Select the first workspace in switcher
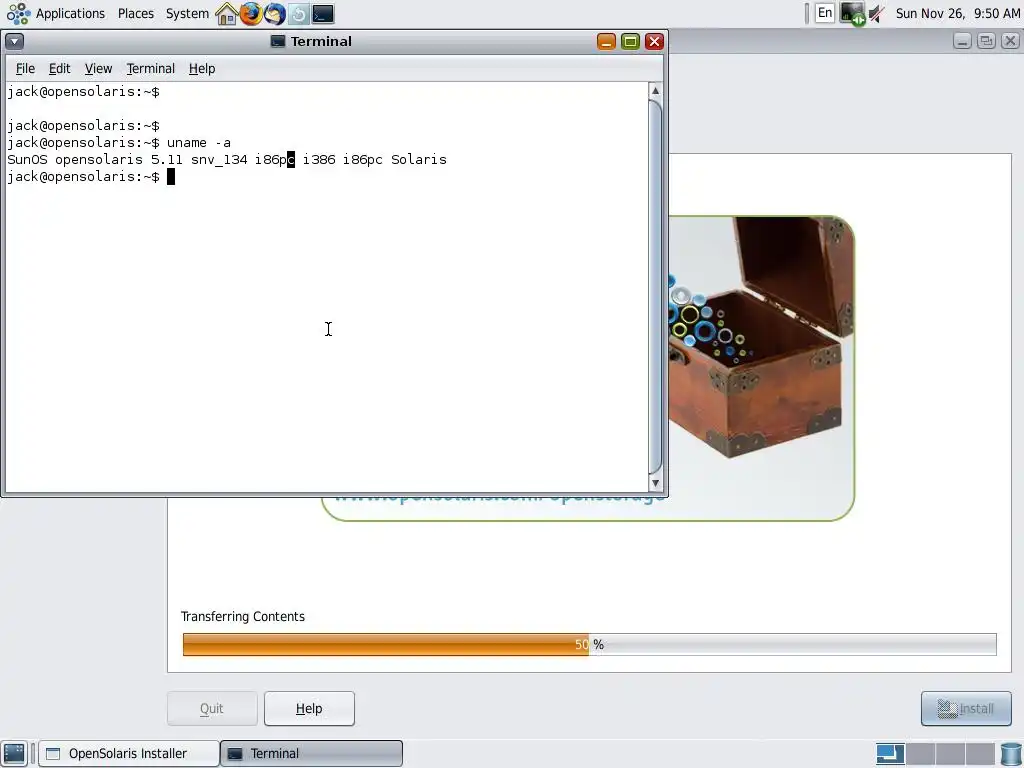The height and width of the screenshot is (768, 1024). coord(890,753)
